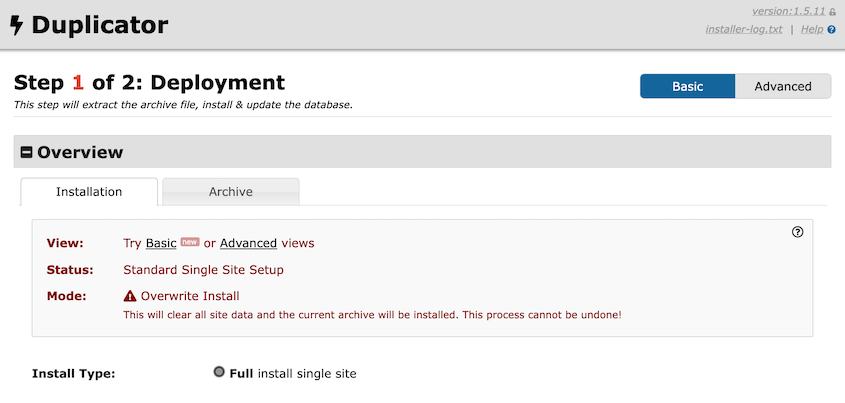Image resolution: width=845 pixels, height=403 pixels.
Task: Click the lock icon beside version number
Action: coord(833,12)
